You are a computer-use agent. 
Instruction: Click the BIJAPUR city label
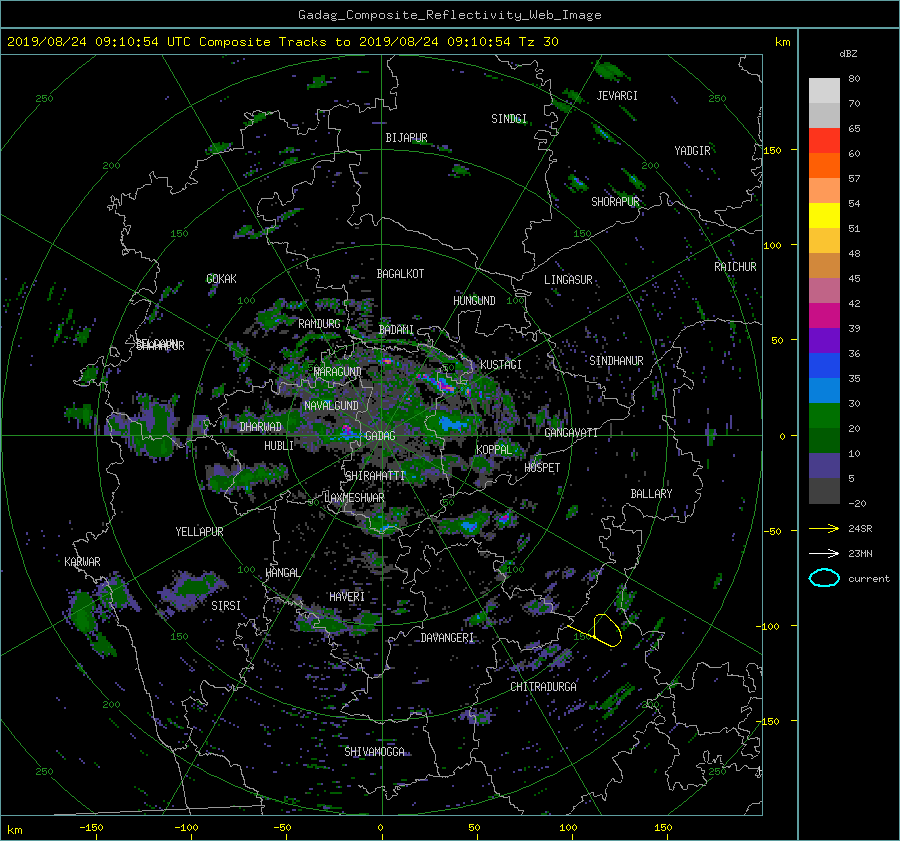pos(406,138)
